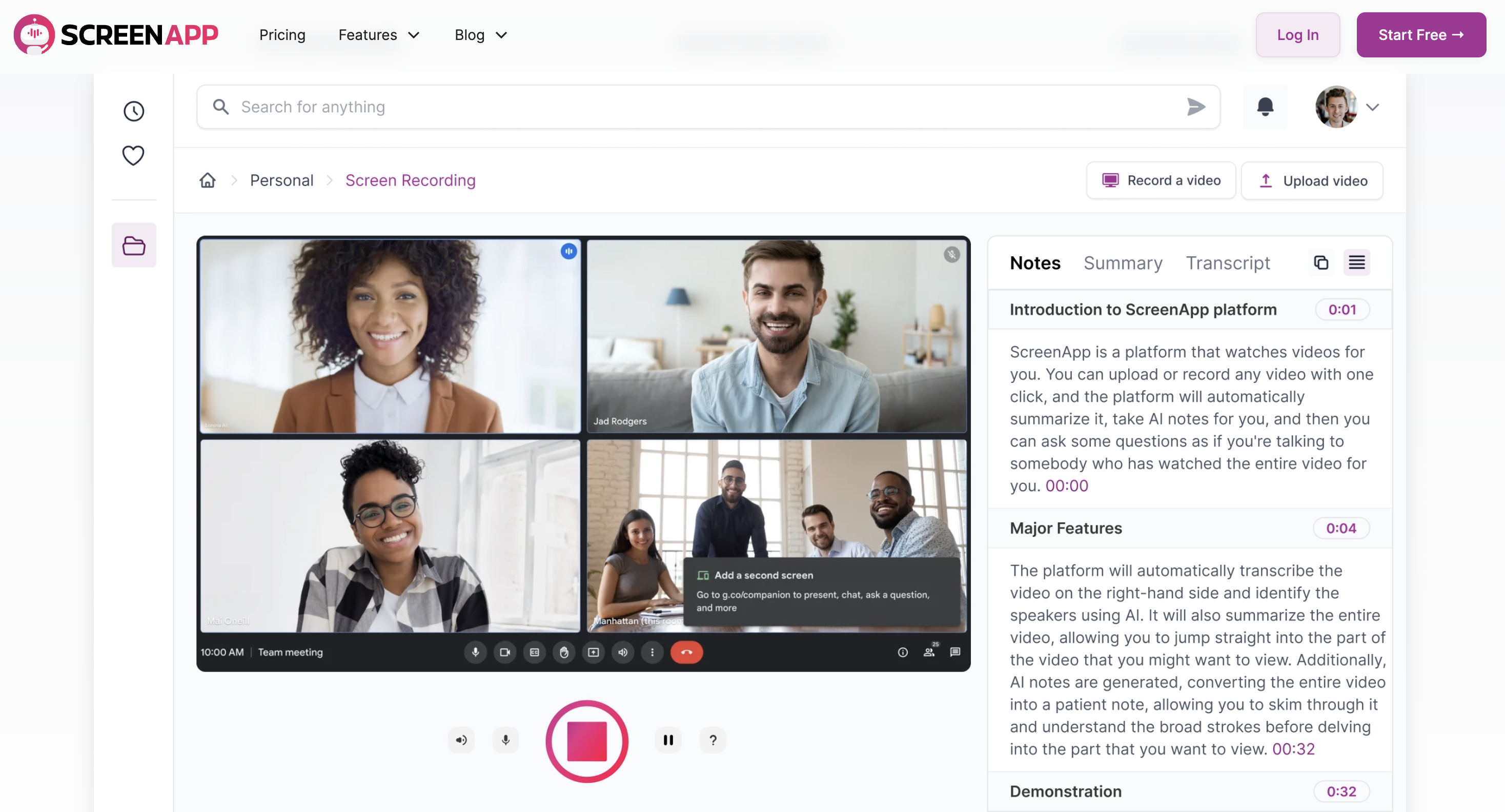Switch to the Summary tab
The image size is (1505, 812).
[x=1122, y=263]
